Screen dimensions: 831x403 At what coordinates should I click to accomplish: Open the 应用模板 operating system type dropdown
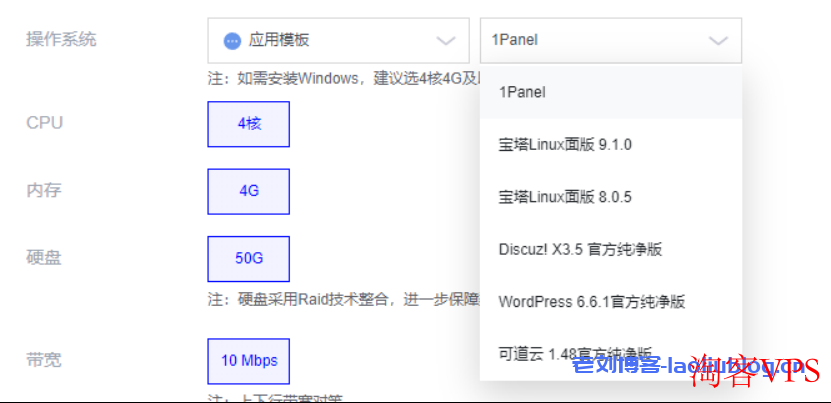coord(338,40)
